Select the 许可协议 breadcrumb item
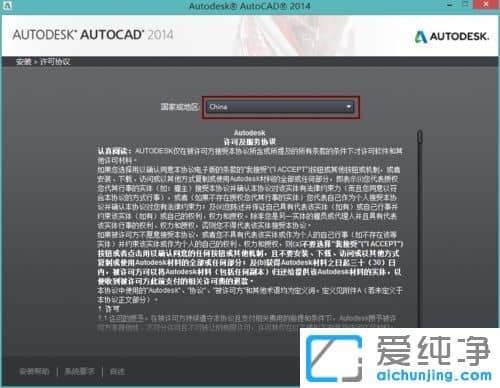 point(55,62)
